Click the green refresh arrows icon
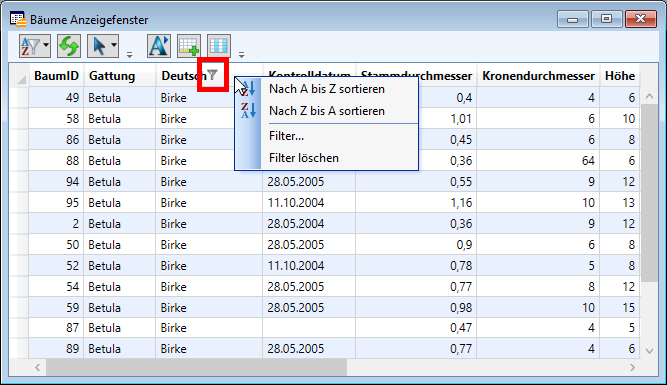Screen dimensions: 667x385 tap(69, 46)
